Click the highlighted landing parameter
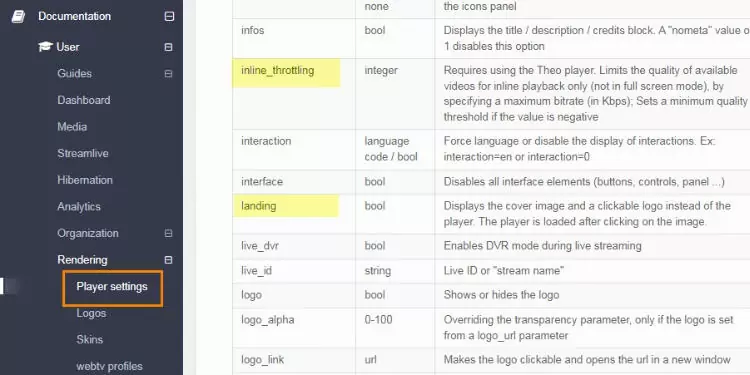 coord(258,206)
